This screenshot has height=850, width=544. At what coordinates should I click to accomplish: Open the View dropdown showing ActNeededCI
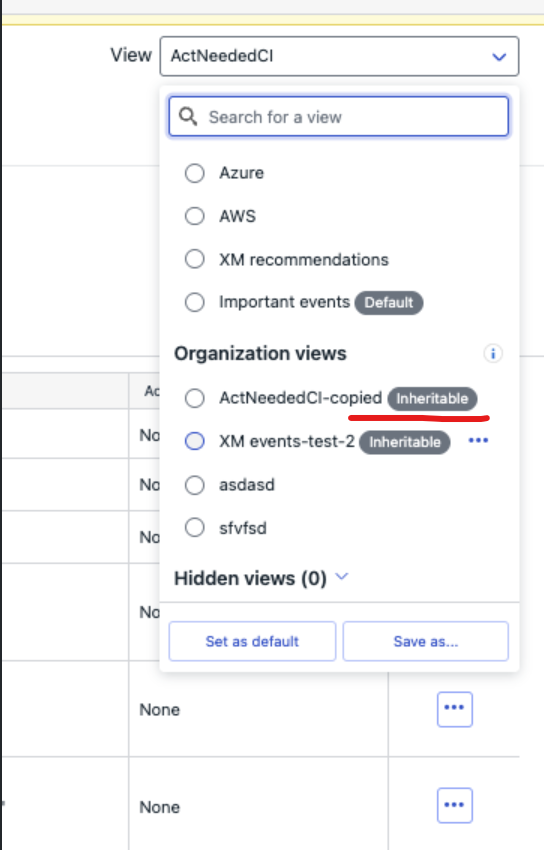coord(339,56)
